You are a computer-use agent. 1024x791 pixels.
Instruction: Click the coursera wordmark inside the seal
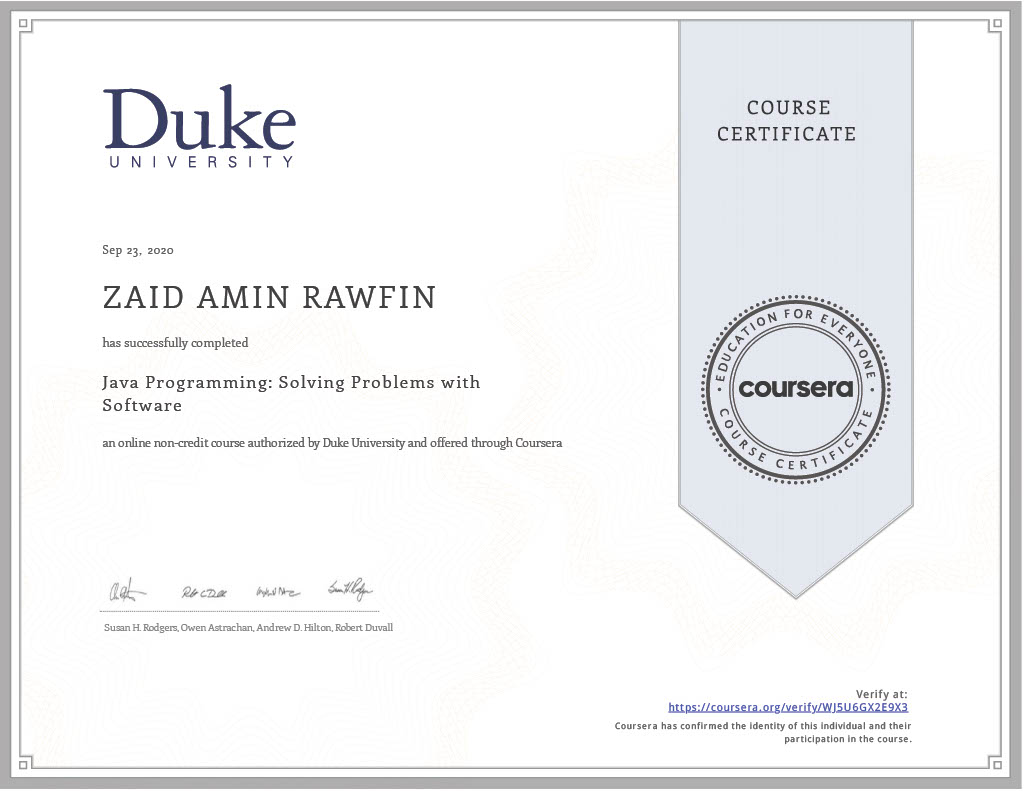795,388
